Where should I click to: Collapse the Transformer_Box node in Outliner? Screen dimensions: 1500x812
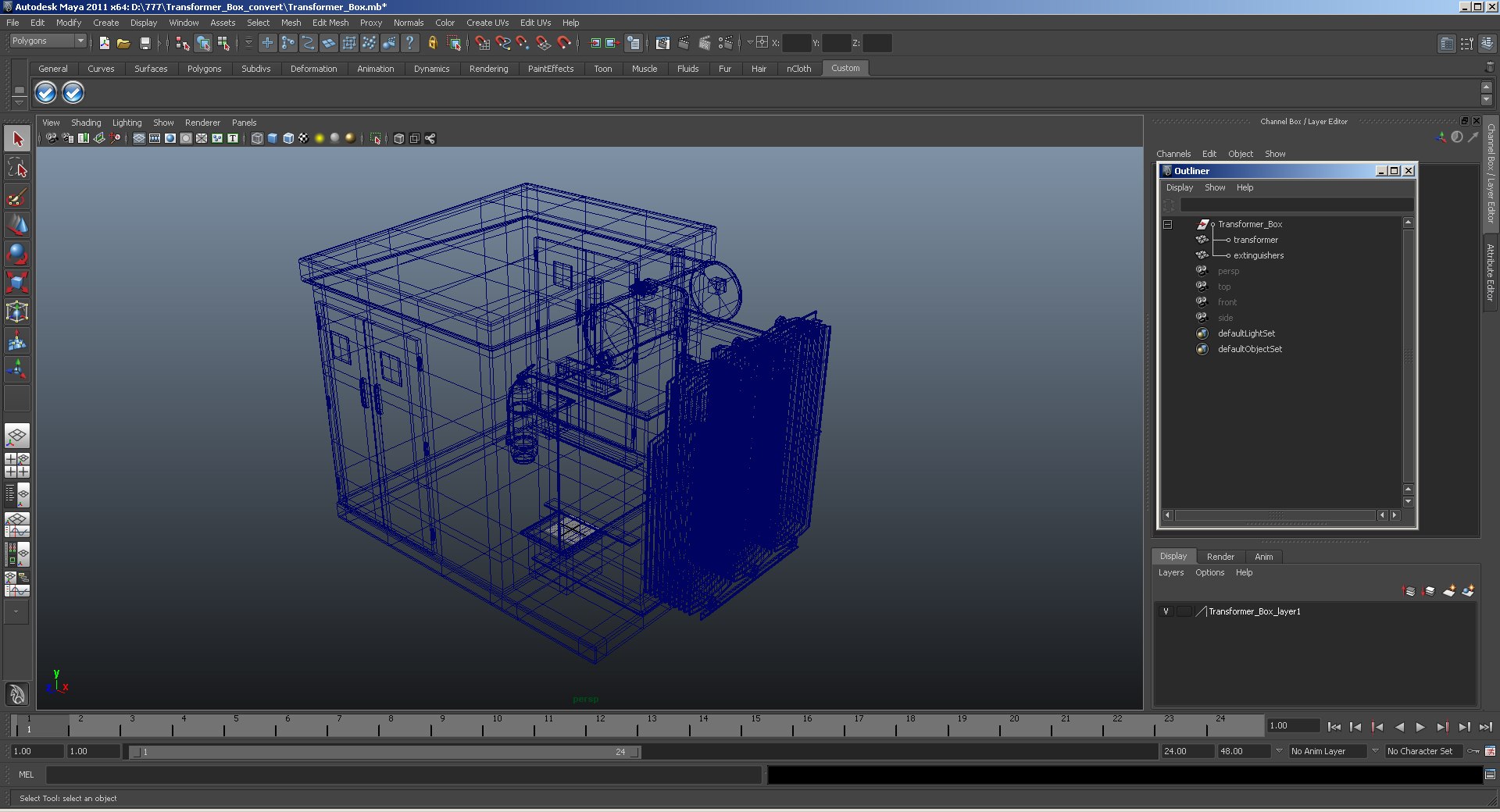(1168, 224)
